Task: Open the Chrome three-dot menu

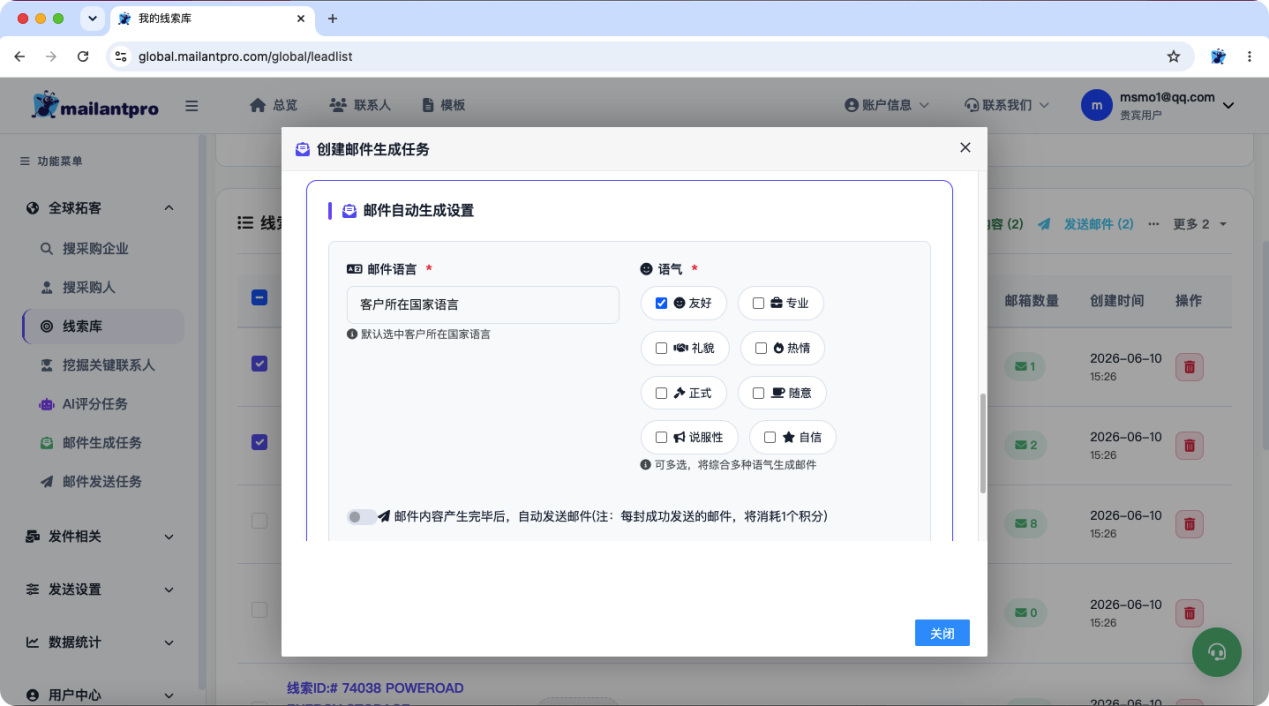Action: coord(1249,57)
